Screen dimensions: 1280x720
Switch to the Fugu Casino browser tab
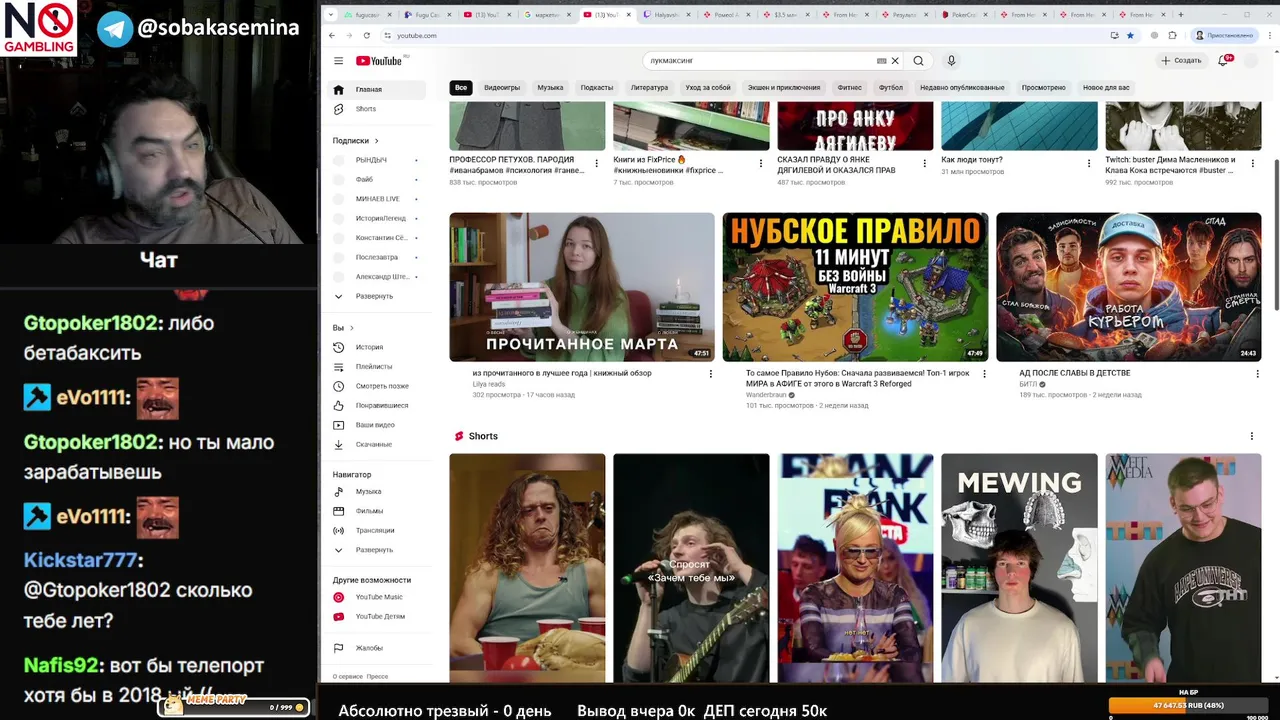click(426, 15)
